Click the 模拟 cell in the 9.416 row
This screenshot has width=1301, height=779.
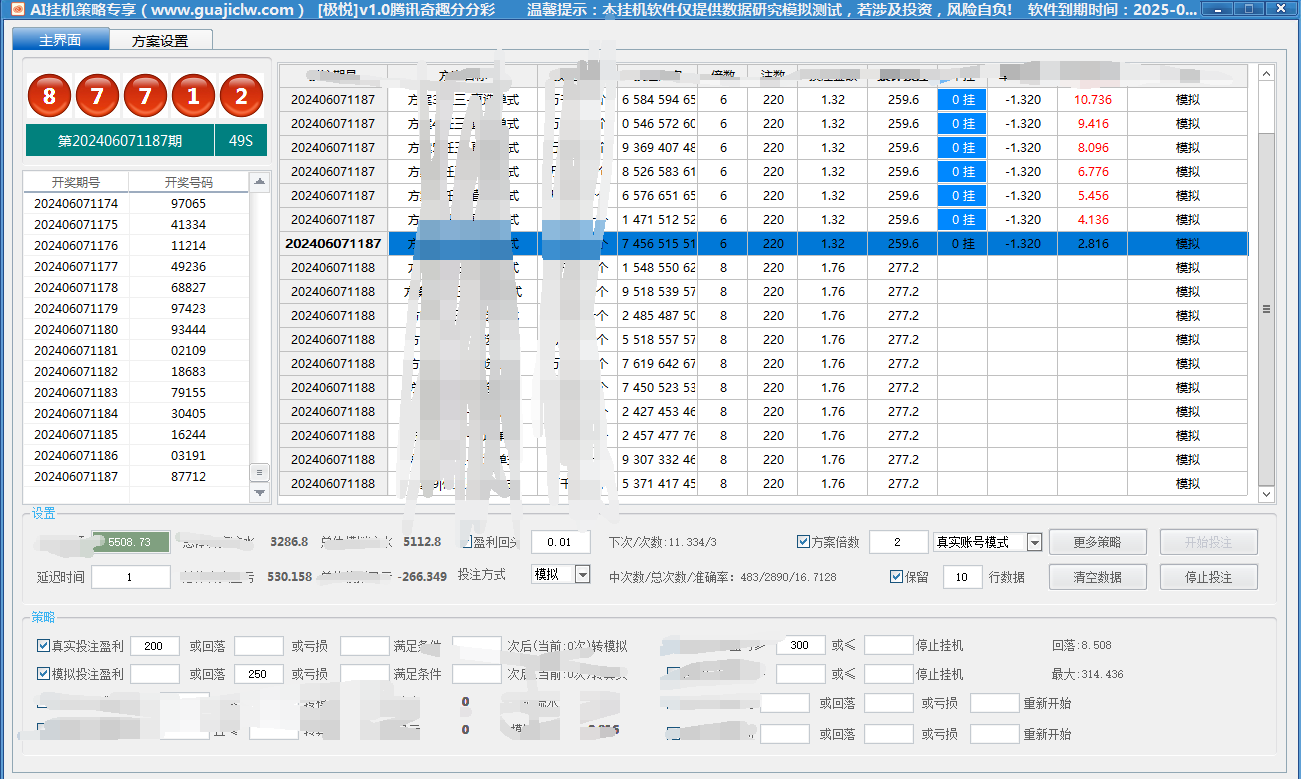[x=1188, y=124]
